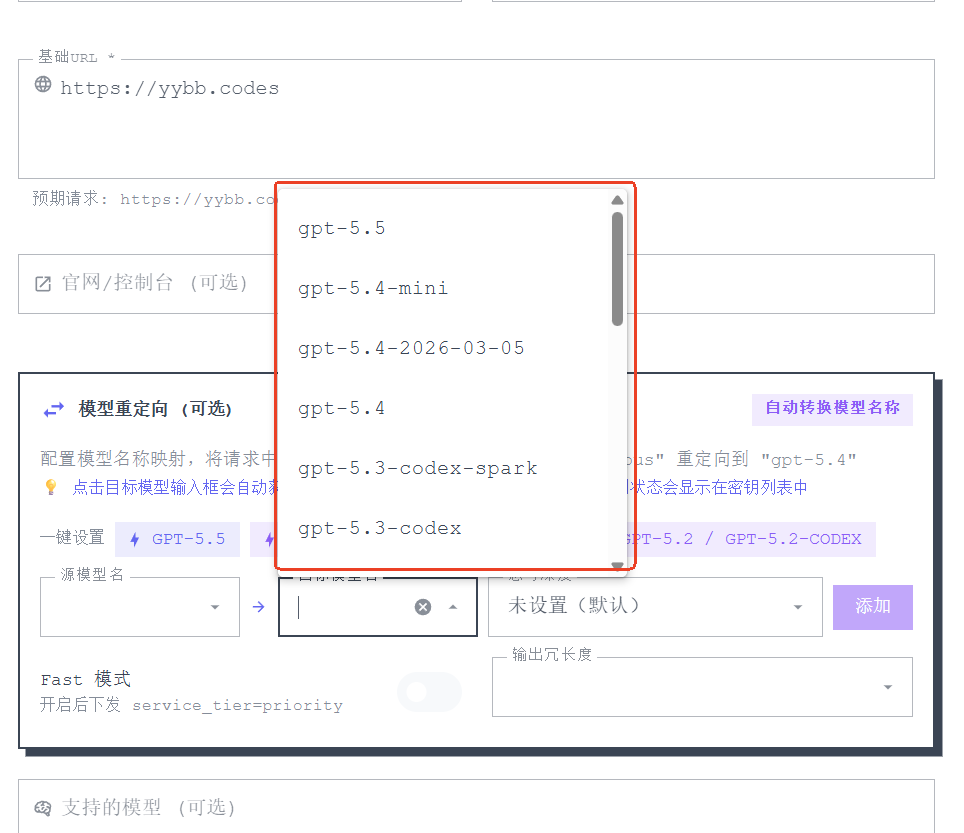Click the arrow between source and target model

click(x=259, y=607)
